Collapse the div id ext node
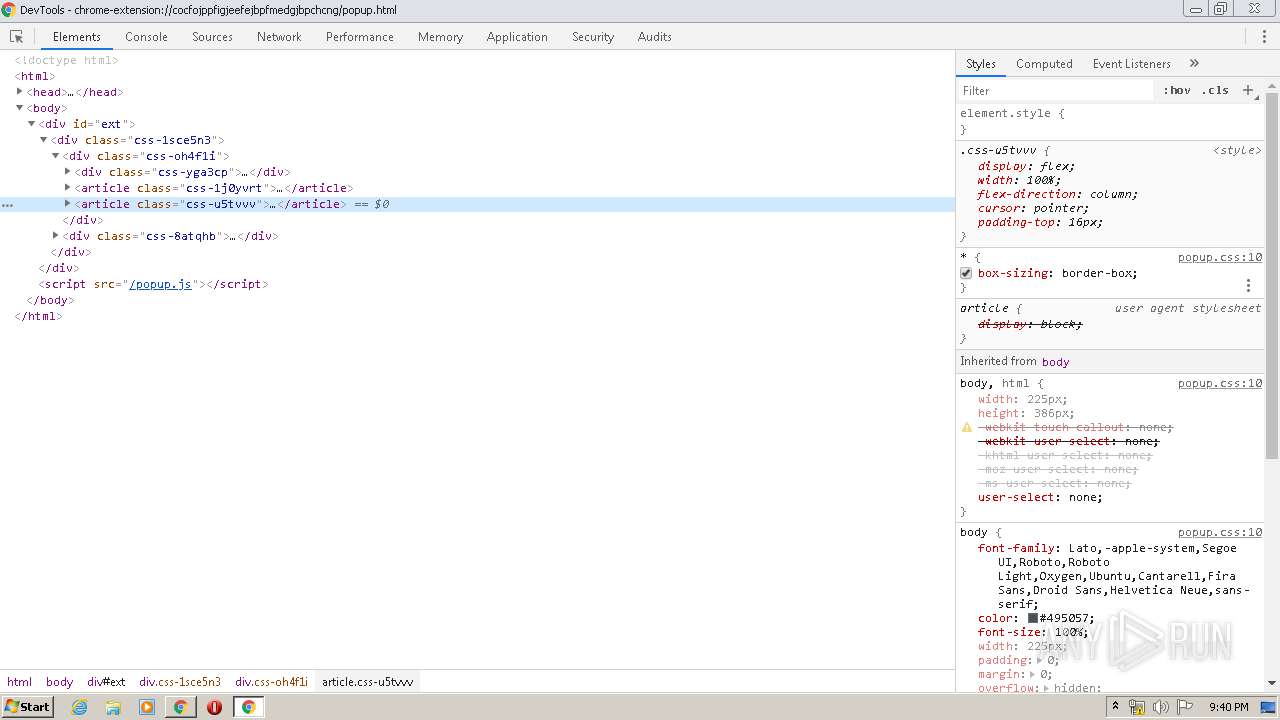 click(32, 123)
